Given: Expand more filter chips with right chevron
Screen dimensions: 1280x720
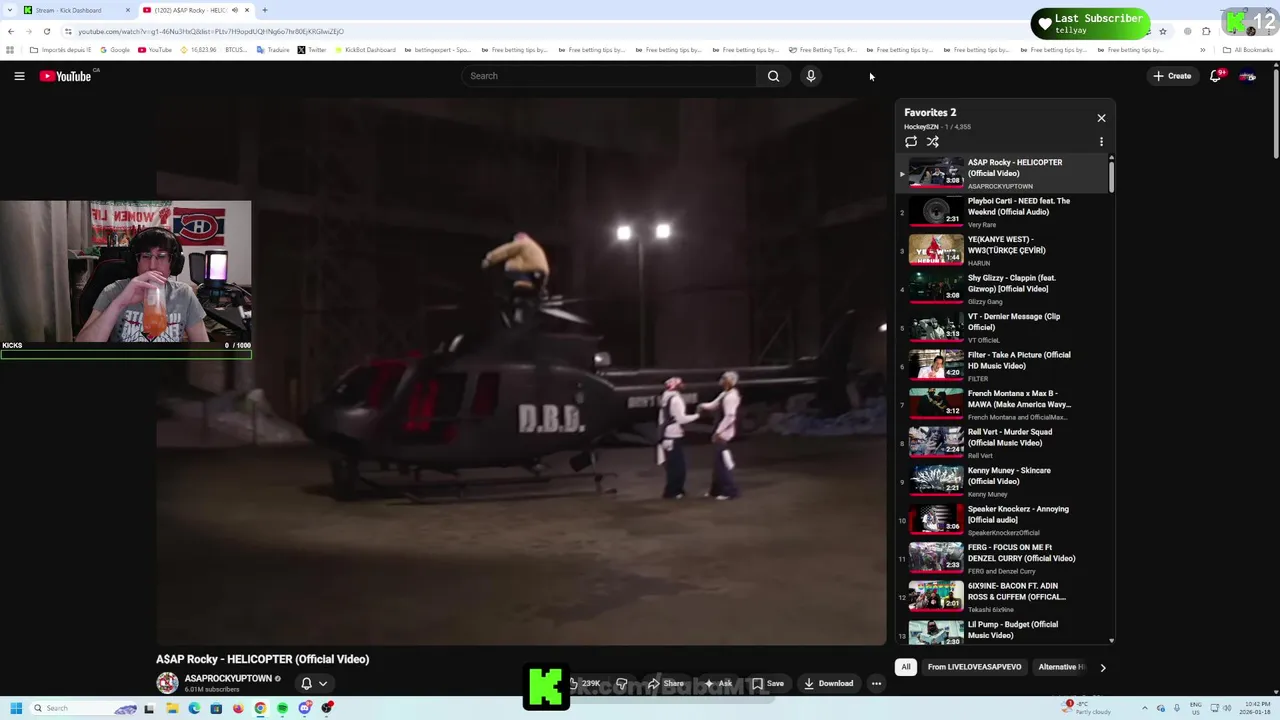Looking at the screenshot, I should coord(1103,667).
